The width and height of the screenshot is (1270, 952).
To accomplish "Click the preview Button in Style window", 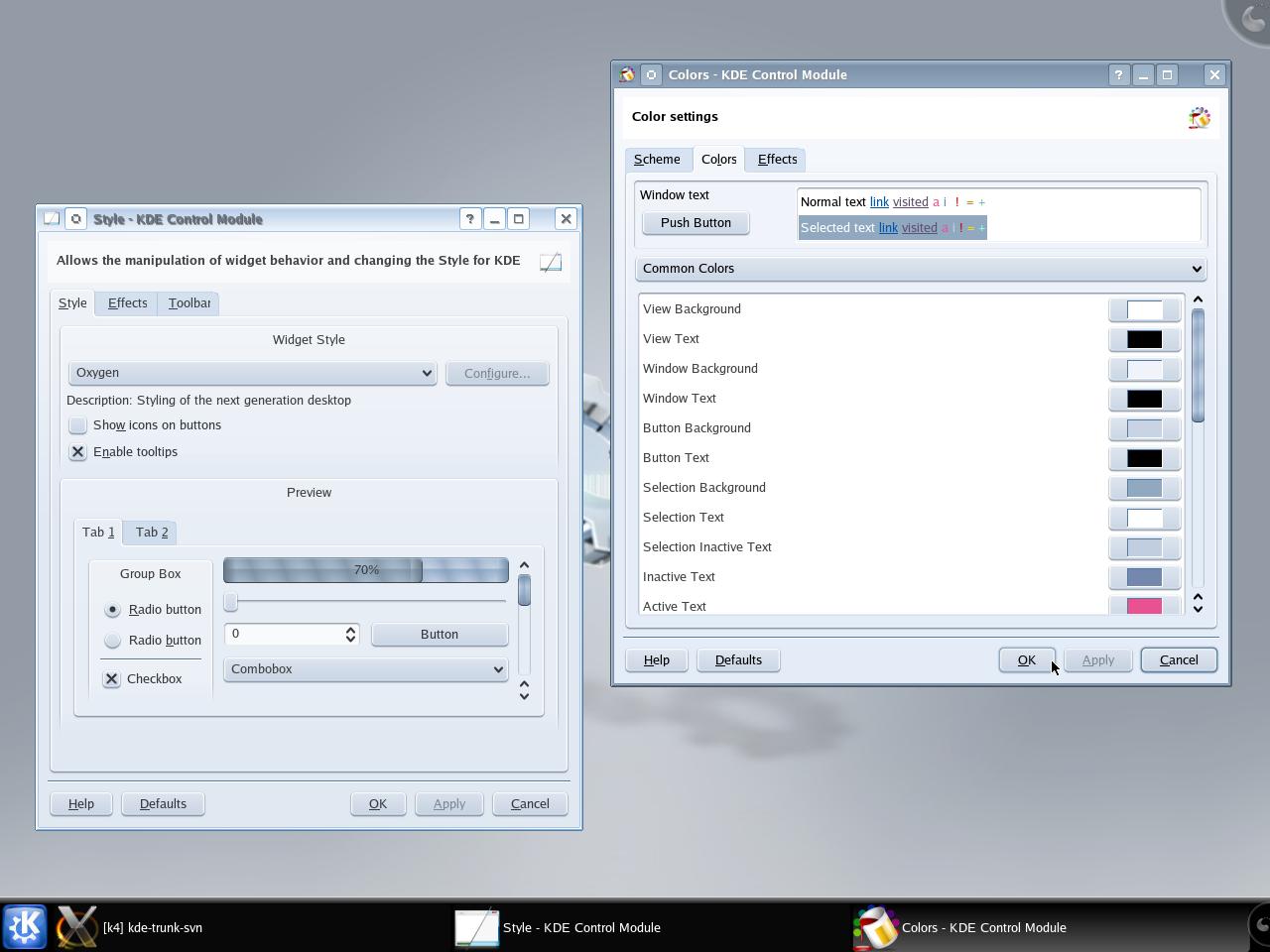I will 439,635.
